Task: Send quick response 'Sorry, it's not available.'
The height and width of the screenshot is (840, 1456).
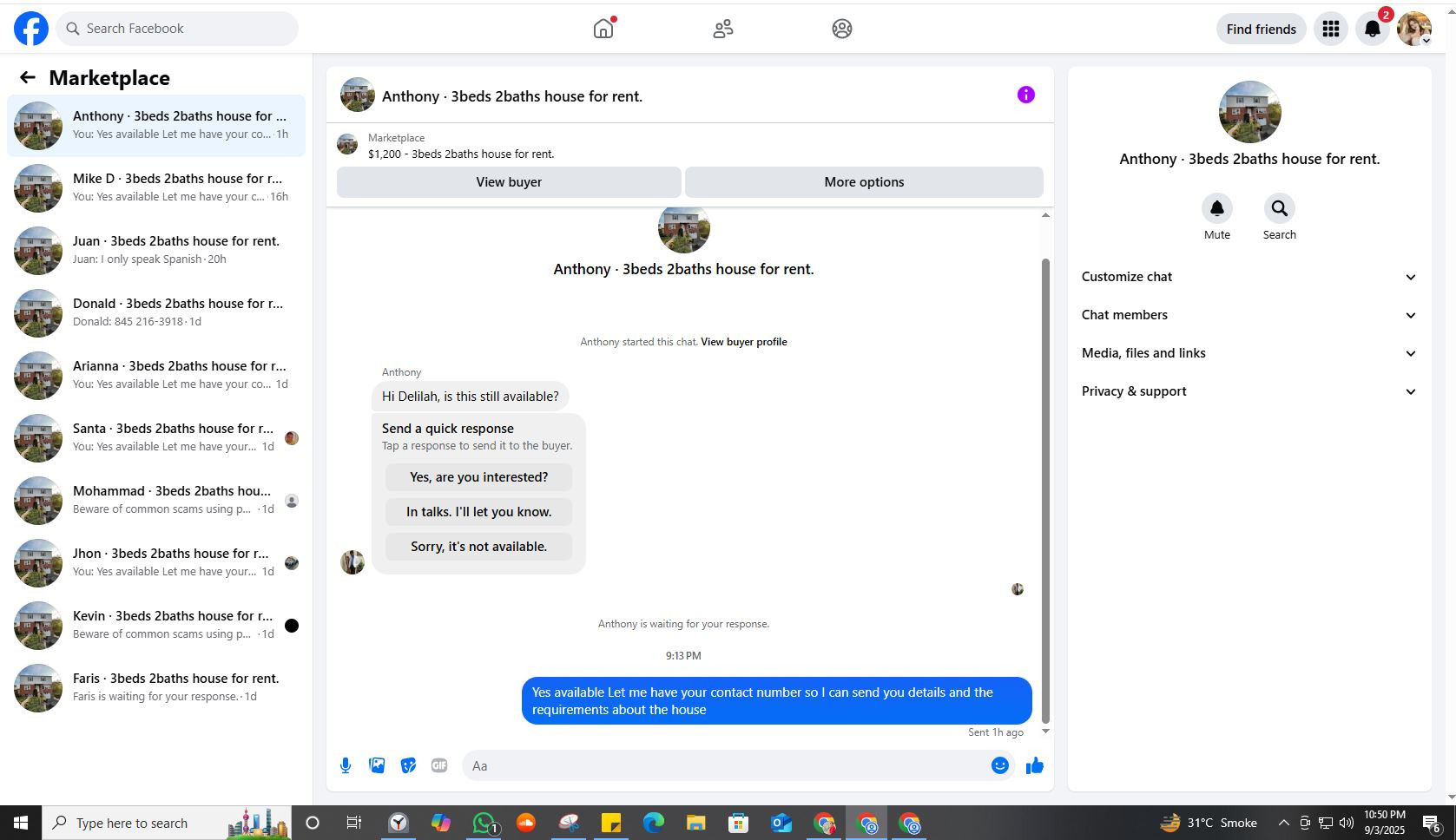Action: pos(478,547)
